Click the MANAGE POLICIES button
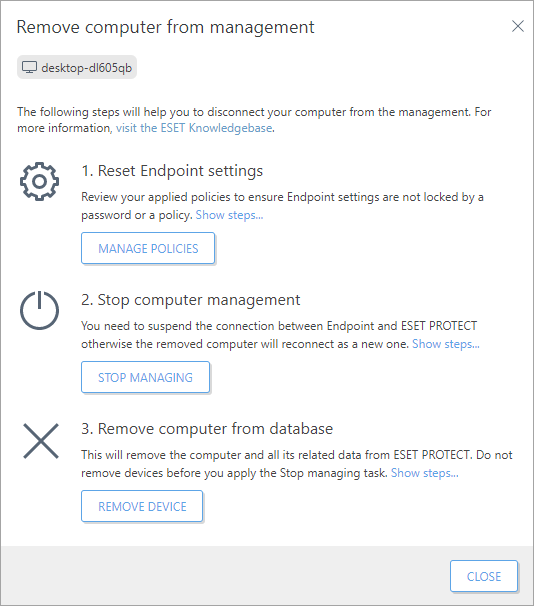This screenshot has height=606, width=534. [x=148, y=248]
